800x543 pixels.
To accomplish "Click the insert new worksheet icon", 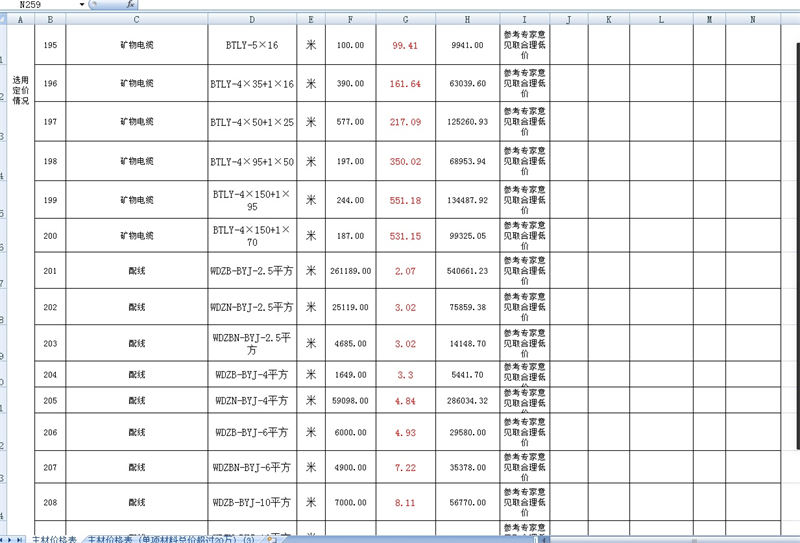I will pos(274,539).
